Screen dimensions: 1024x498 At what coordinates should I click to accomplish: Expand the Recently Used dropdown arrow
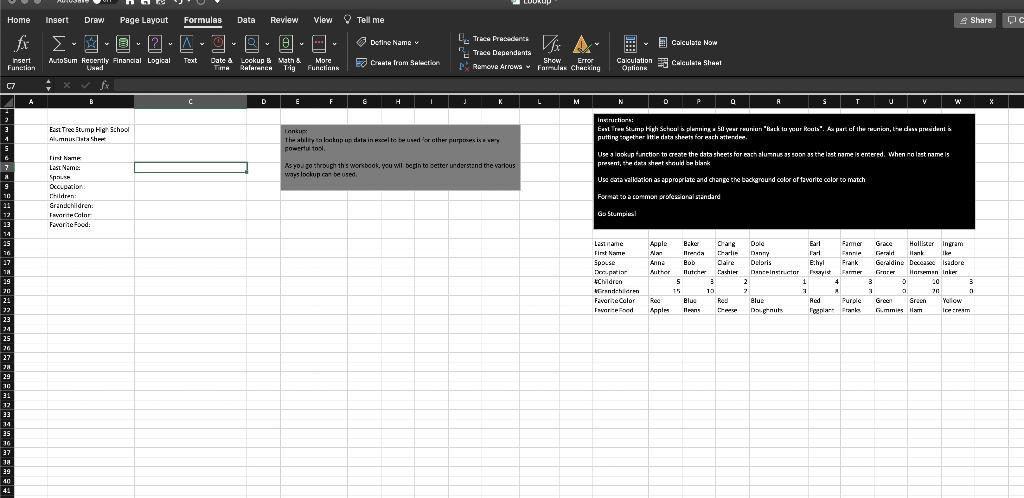[x=106, y=44]
